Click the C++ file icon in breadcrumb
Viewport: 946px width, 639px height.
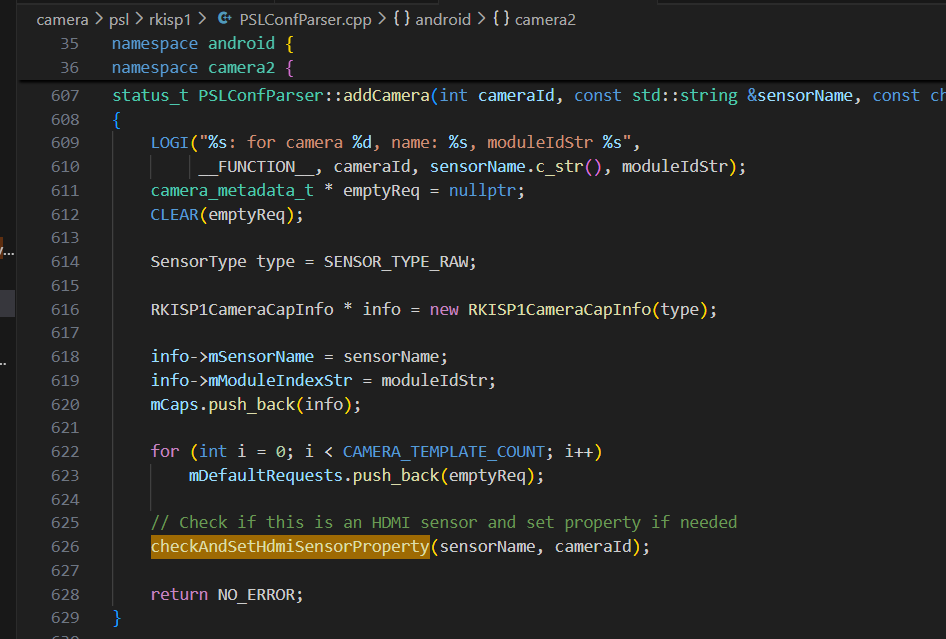[x=224, y=19]
